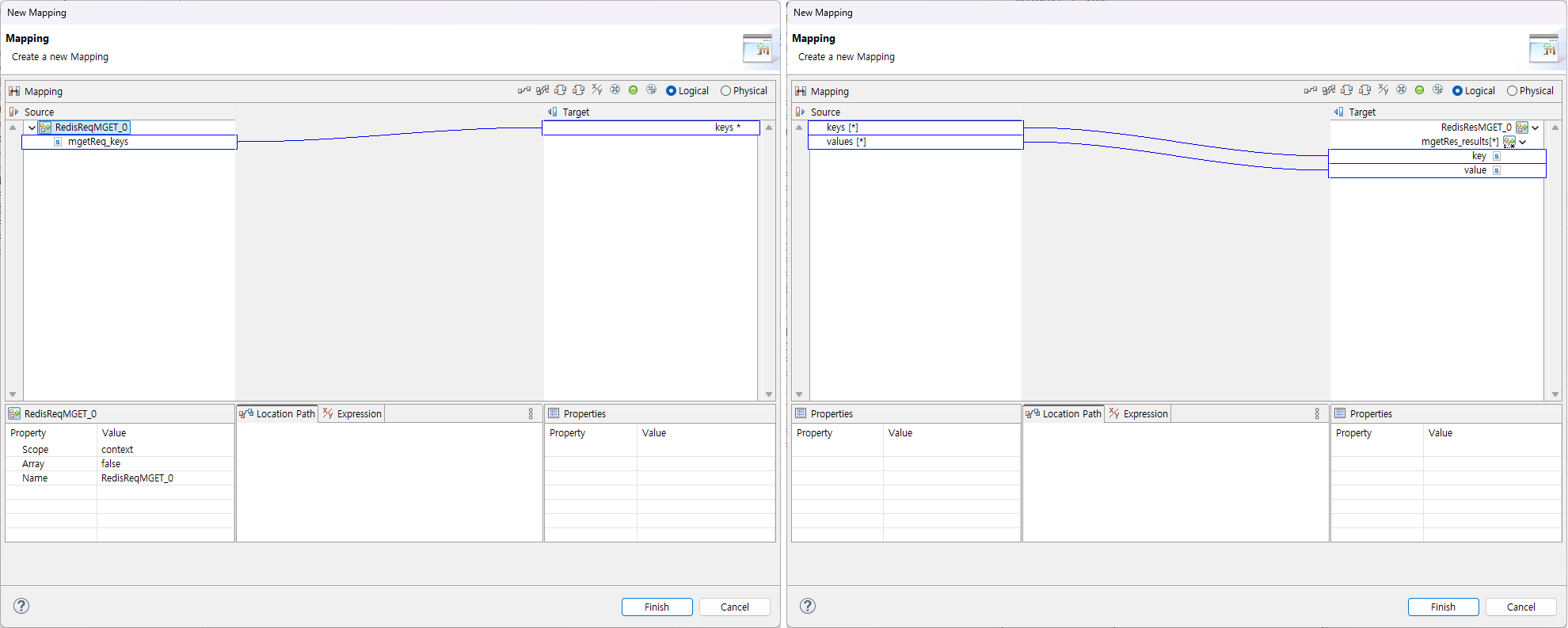Screen dimensions: 1568x628
Task: Click Finish button in left dialog
Action: pos(657,607)
